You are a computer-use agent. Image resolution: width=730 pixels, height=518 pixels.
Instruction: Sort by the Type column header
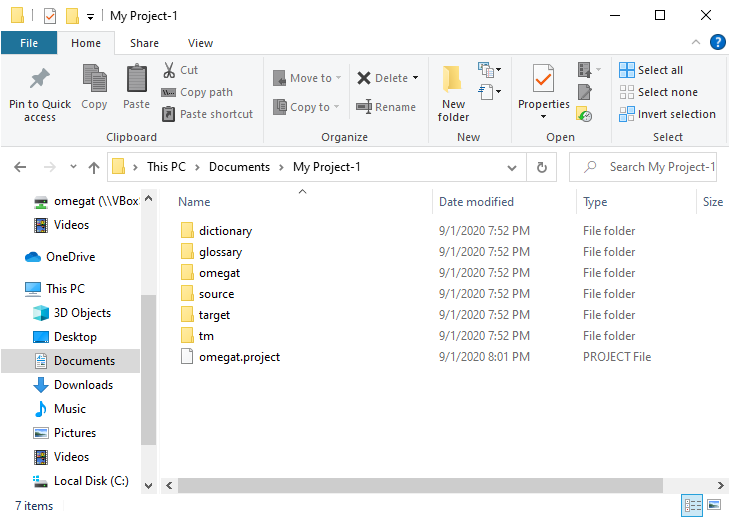[595, 202]
